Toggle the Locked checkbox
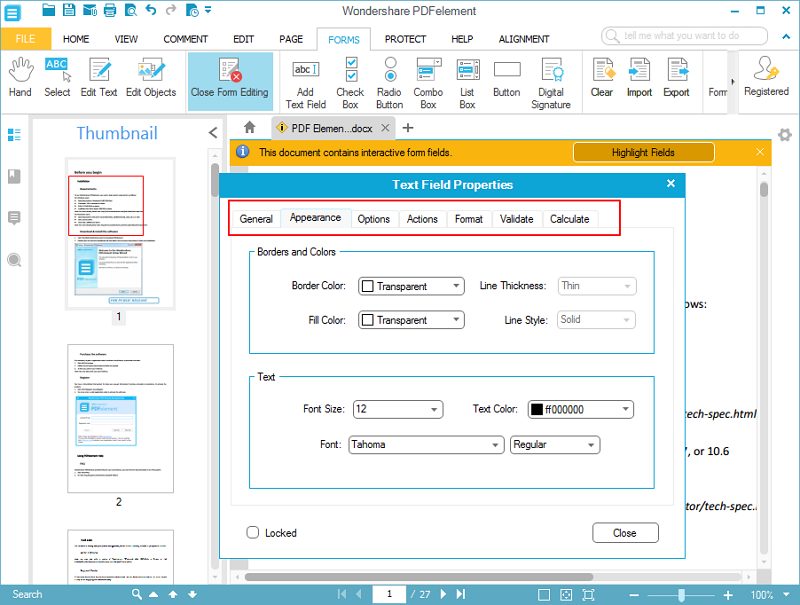 coord(253,533)
